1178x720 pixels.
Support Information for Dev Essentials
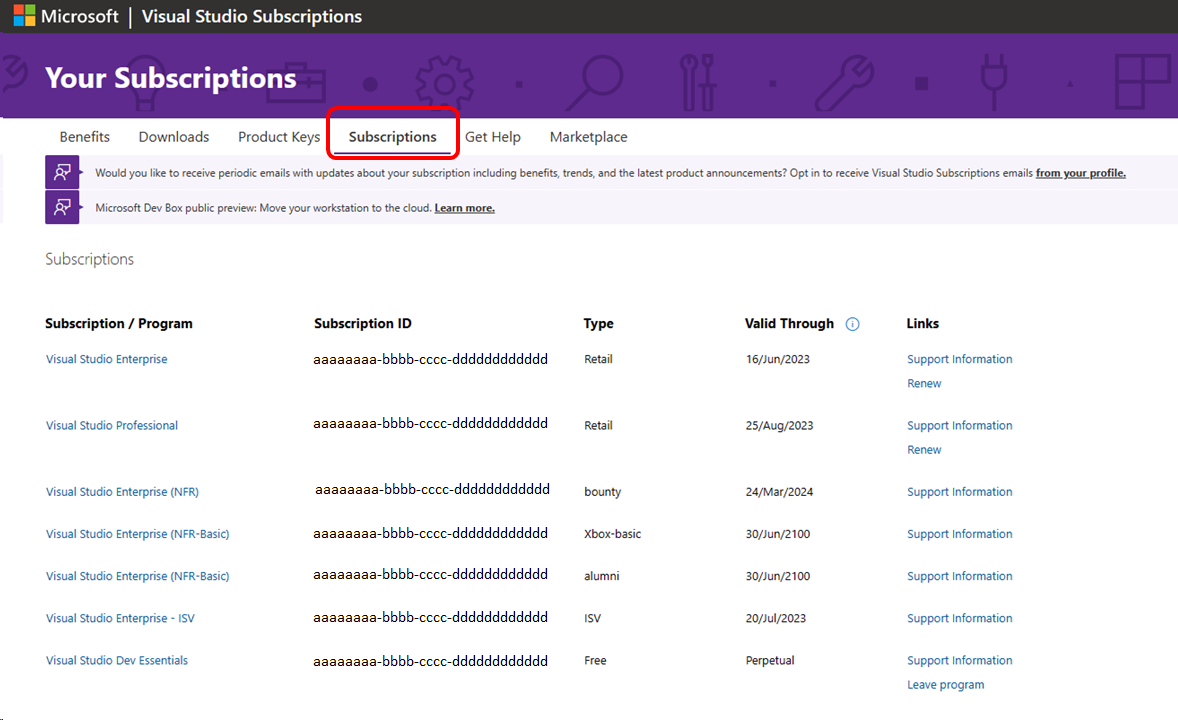[x=959, y=660]
